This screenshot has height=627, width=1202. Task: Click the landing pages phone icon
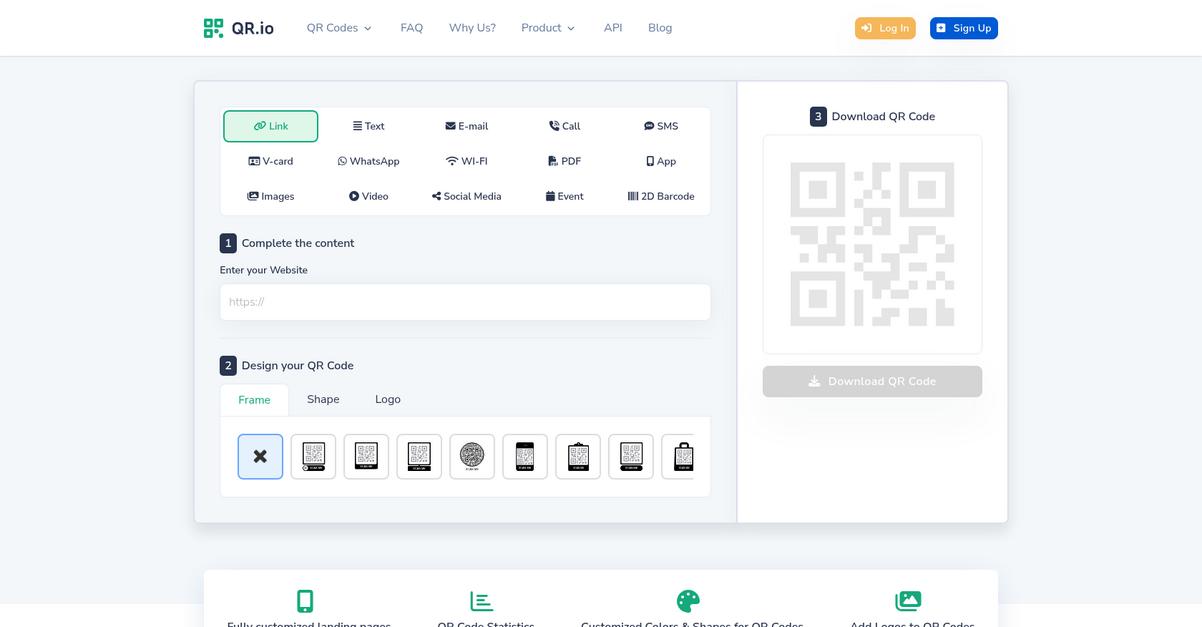click(305, 601)
